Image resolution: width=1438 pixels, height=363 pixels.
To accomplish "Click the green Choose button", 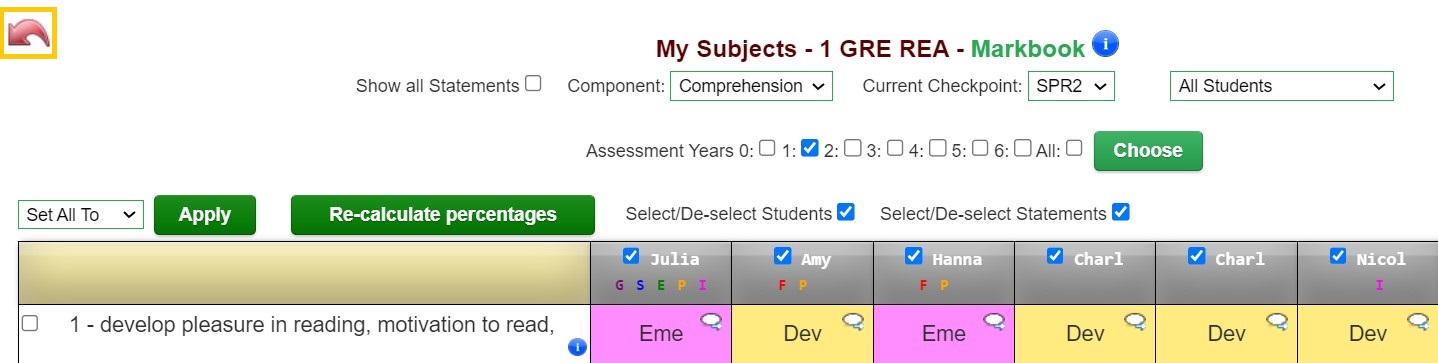I will [1148, 151].
